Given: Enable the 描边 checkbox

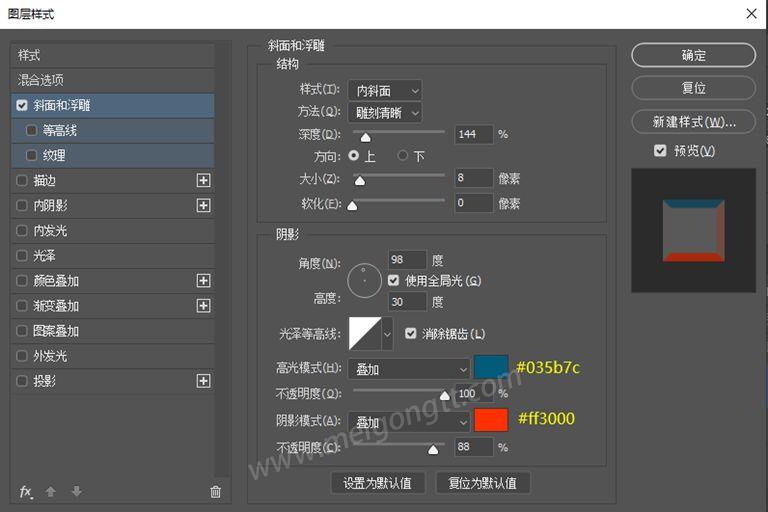Looking at the screenshot, I should pyautogui.click(x=22, y=180).
